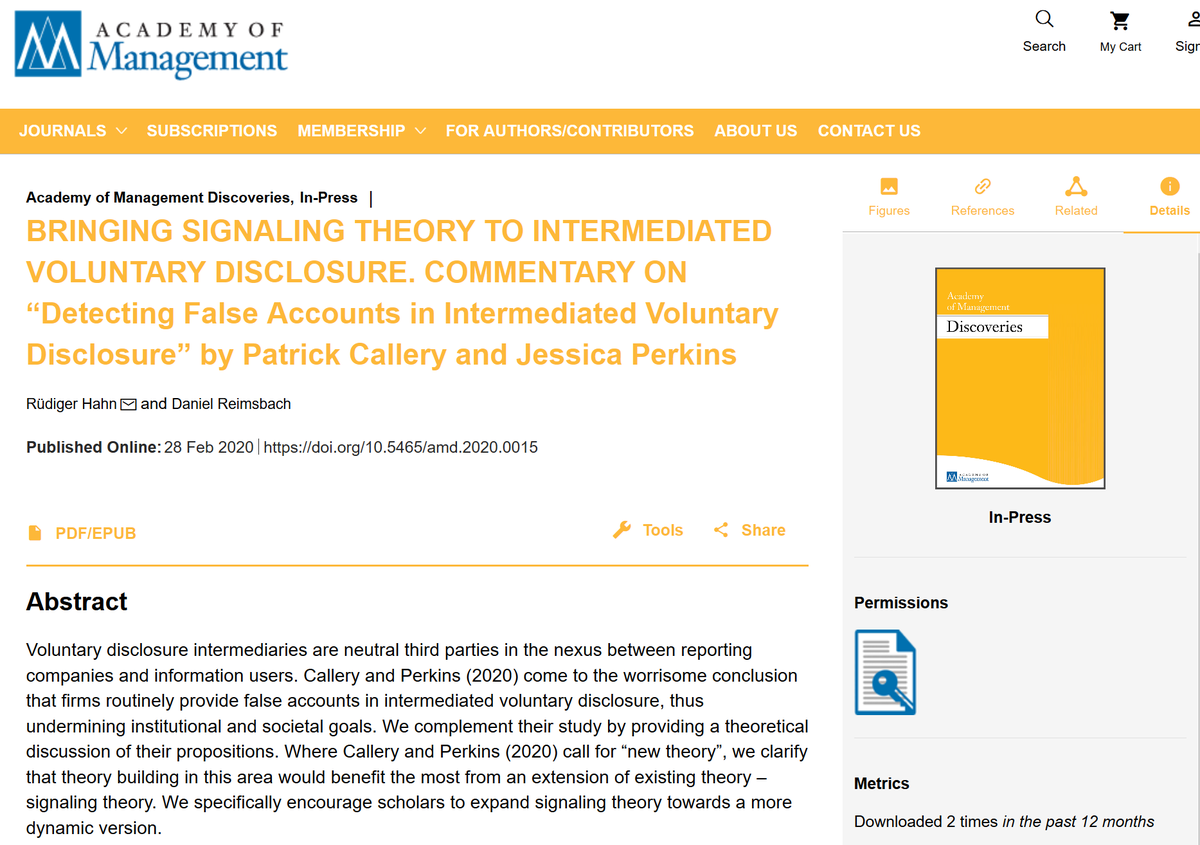Open the PDF/EPUB link

[95, 533]
